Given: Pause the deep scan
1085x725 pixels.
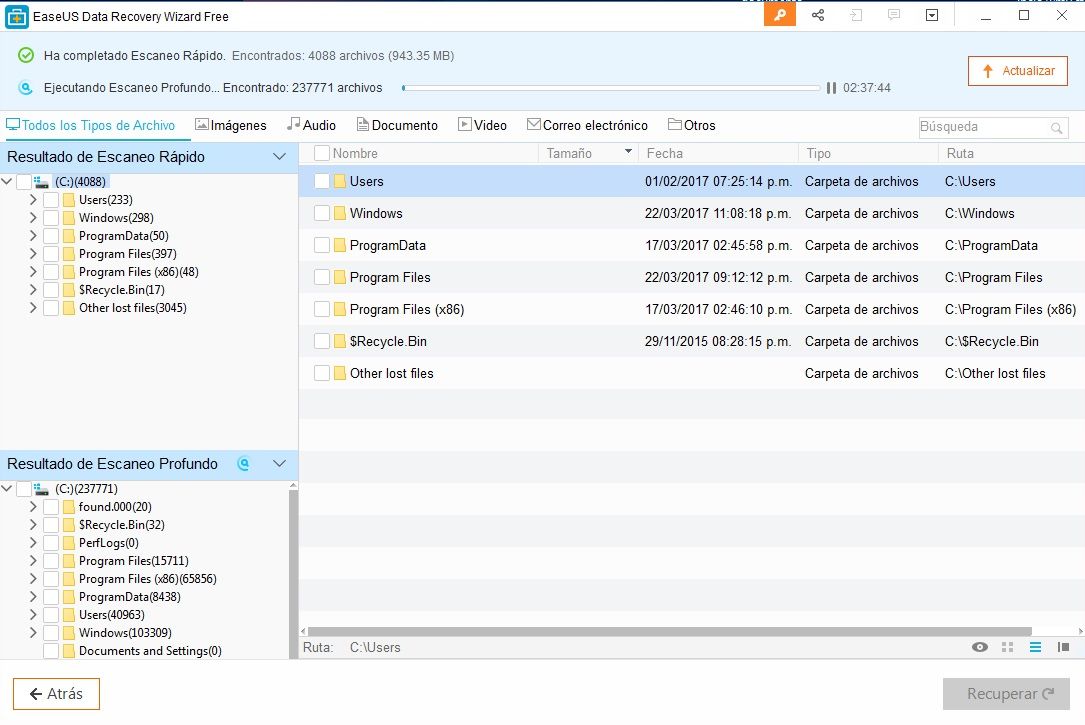Looking at the screenshot, I should (831, 88).
